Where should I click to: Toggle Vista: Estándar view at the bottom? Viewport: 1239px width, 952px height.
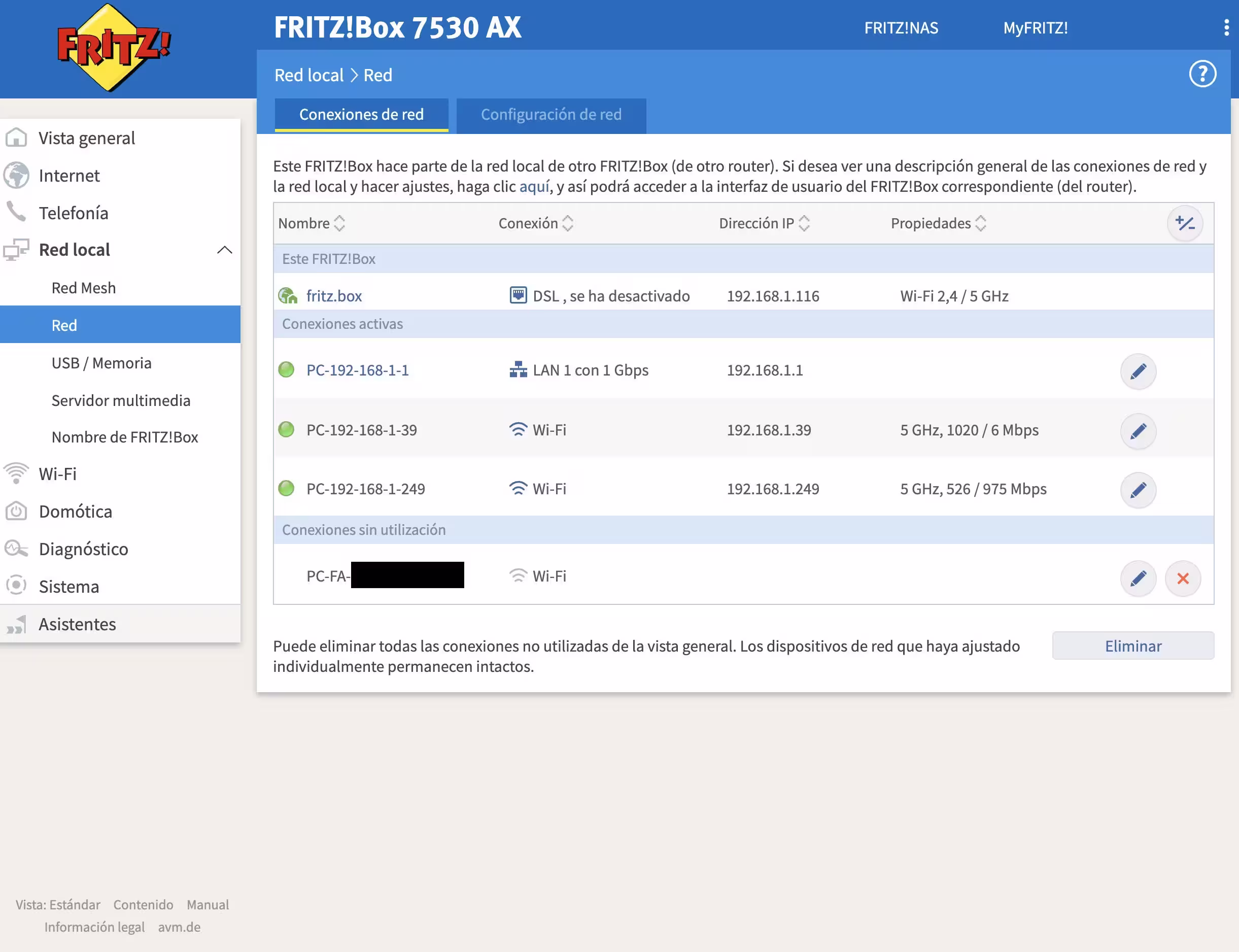(x=58, y=904)
